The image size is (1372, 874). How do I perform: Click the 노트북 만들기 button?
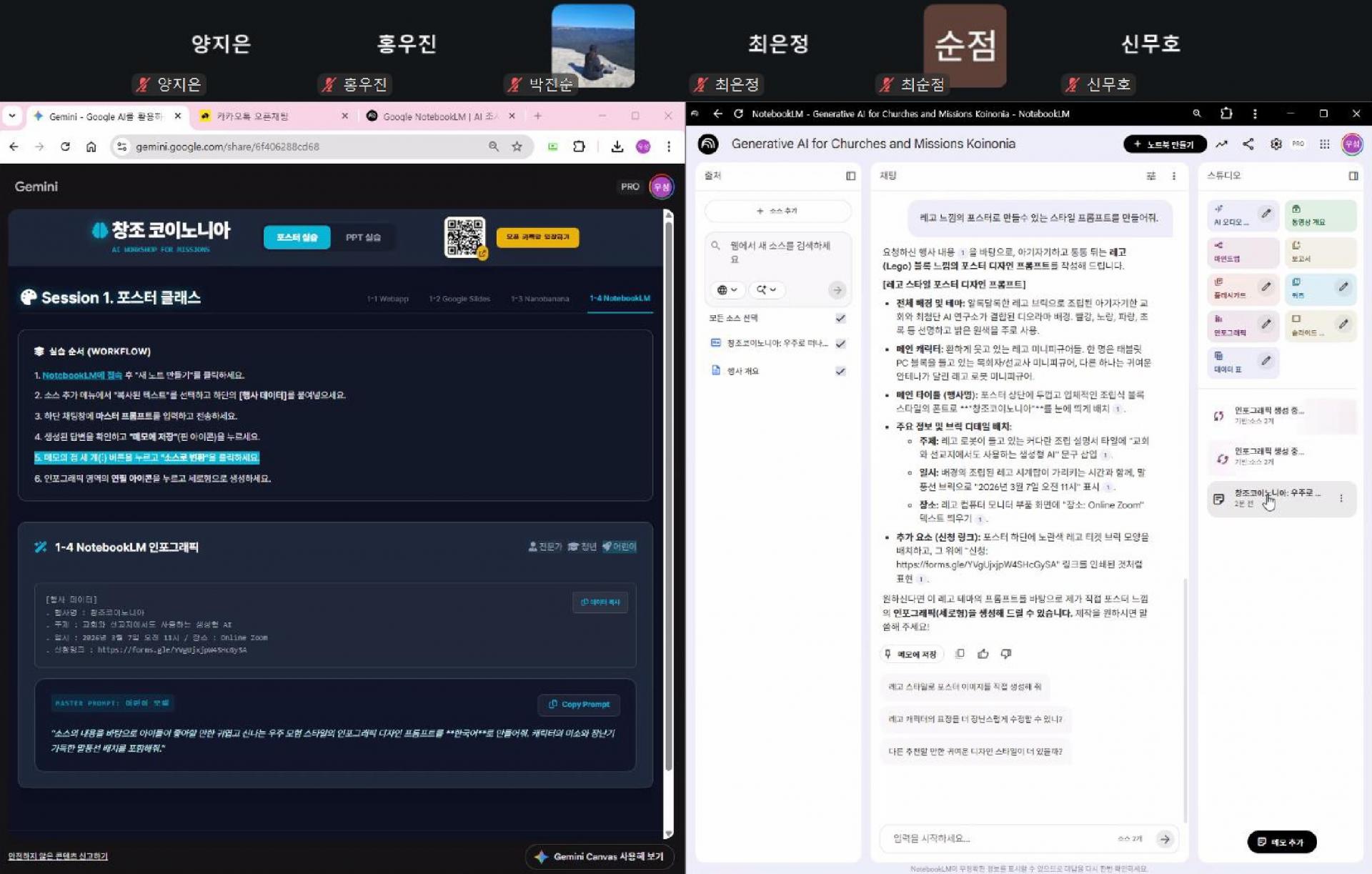(1165, 144)
